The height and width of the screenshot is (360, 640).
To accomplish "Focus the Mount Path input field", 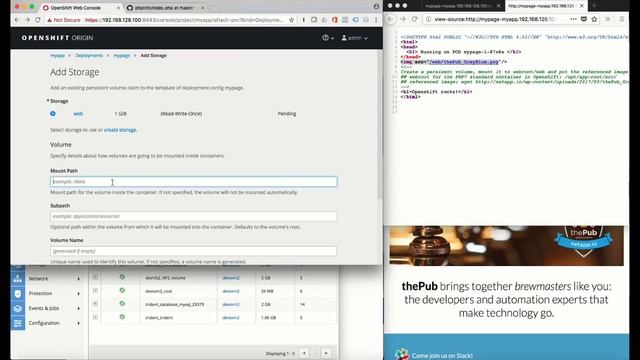I will [x=193, y=182].
